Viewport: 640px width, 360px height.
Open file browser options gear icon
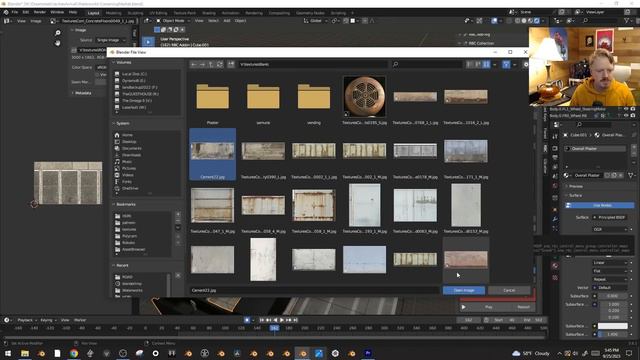point(526,64)
